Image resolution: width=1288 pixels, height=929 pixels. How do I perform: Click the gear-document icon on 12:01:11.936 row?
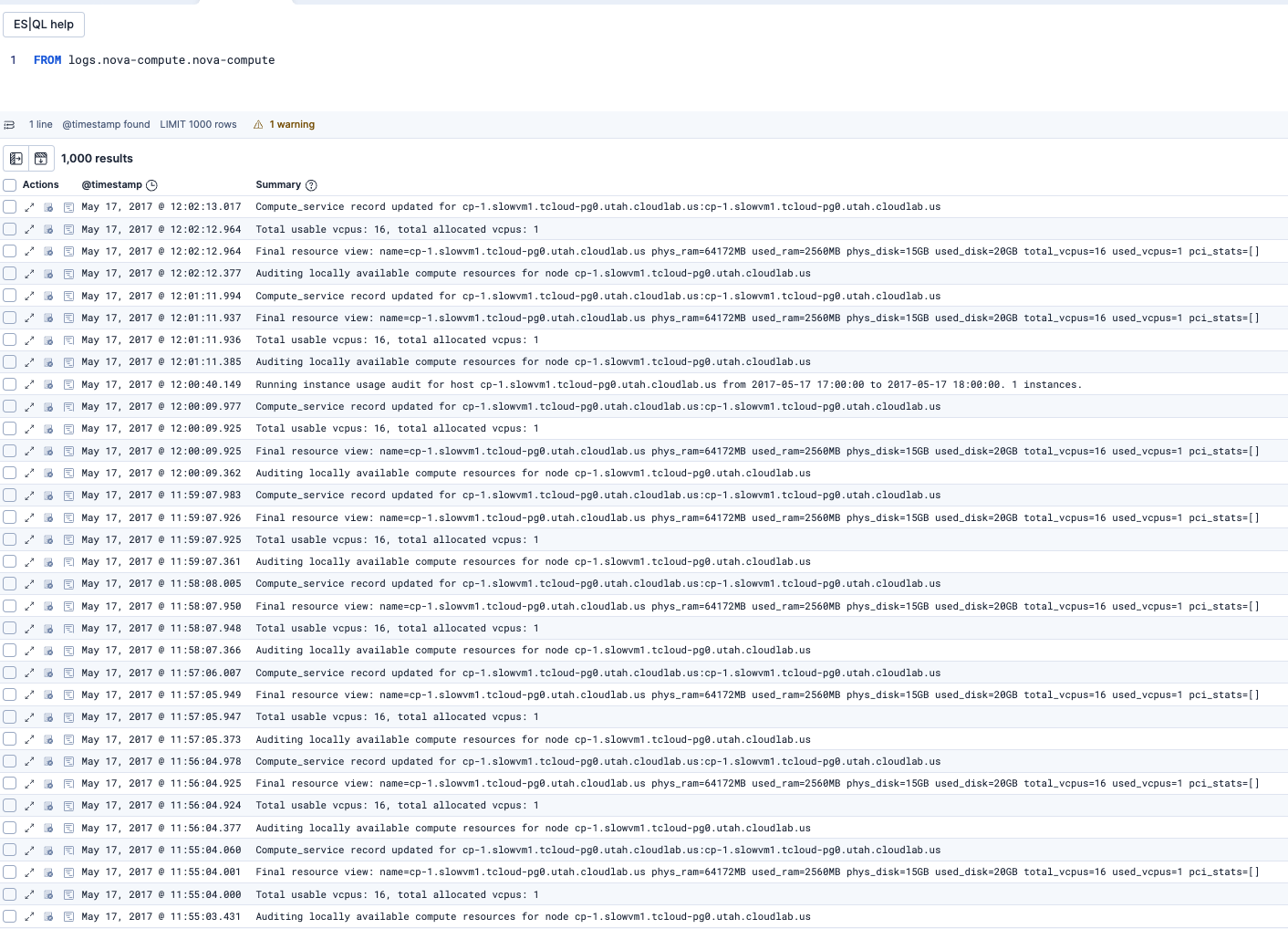click(49, 340)
